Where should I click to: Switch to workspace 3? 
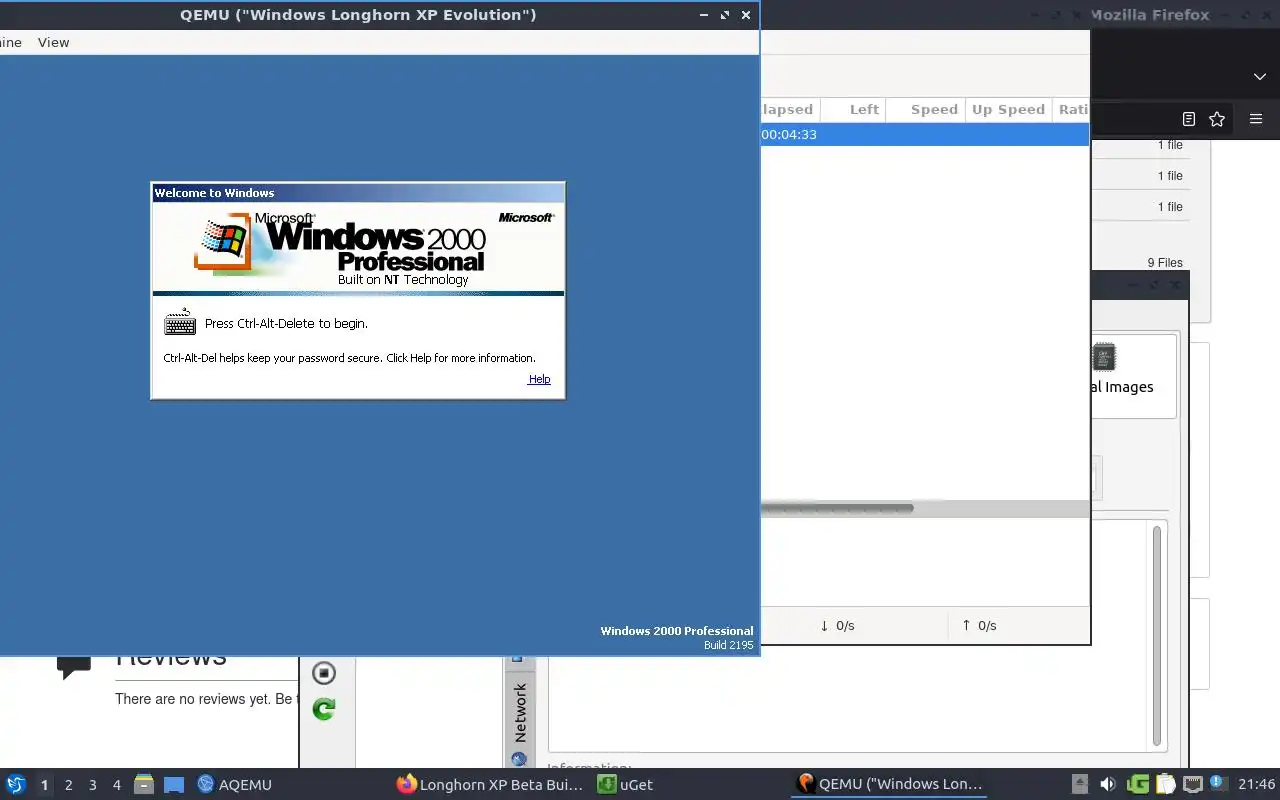click(x=92, y=785)
